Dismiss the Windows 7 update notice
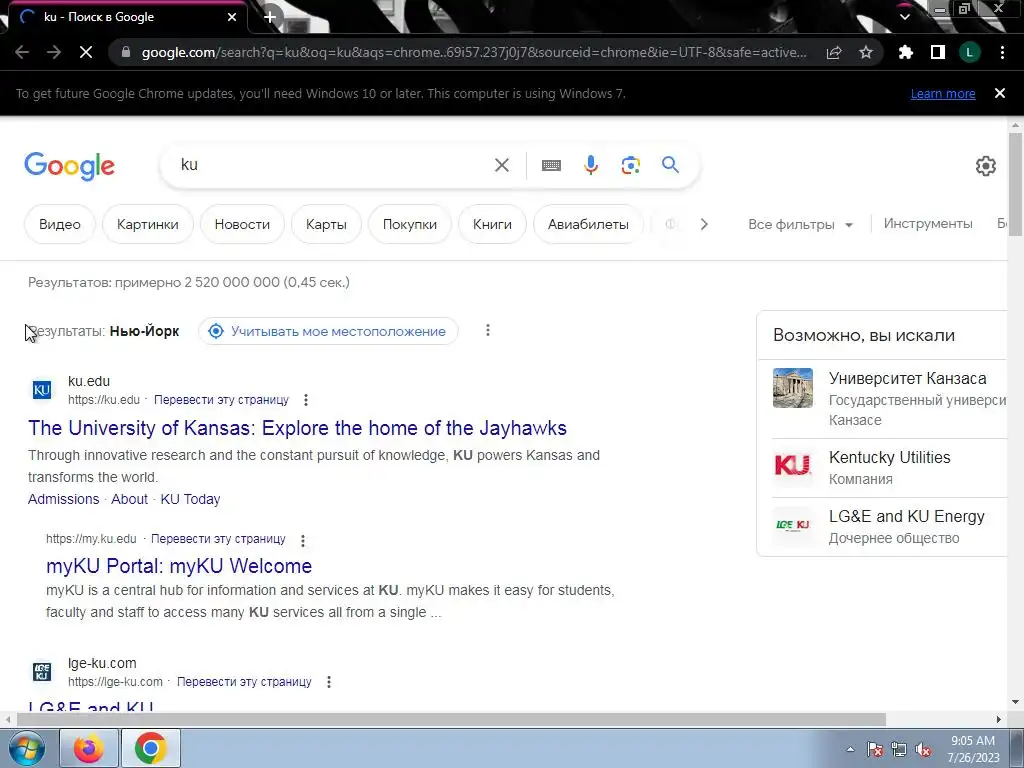1024x768 pixels. [1000, 93]
